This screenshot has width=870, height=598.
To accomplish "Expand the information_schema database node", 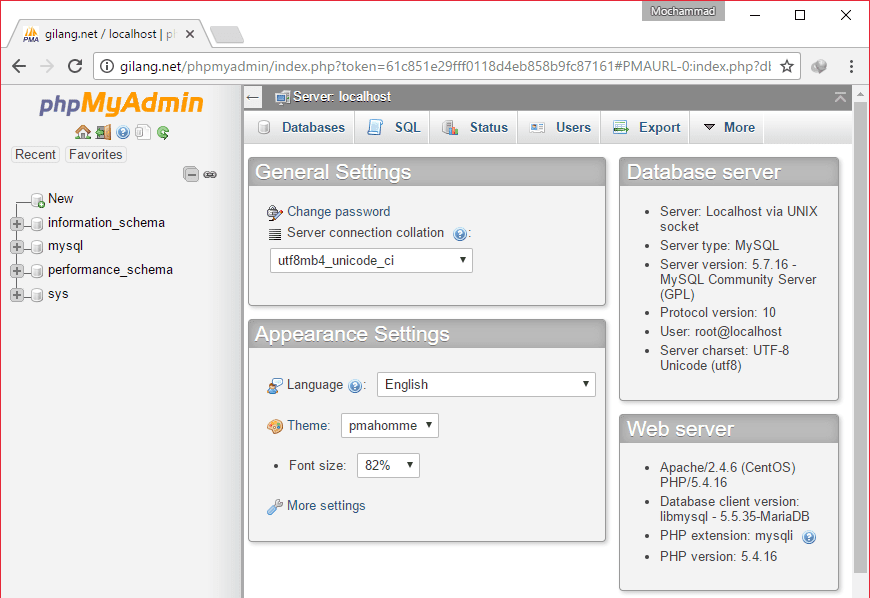I will point(17,223).
